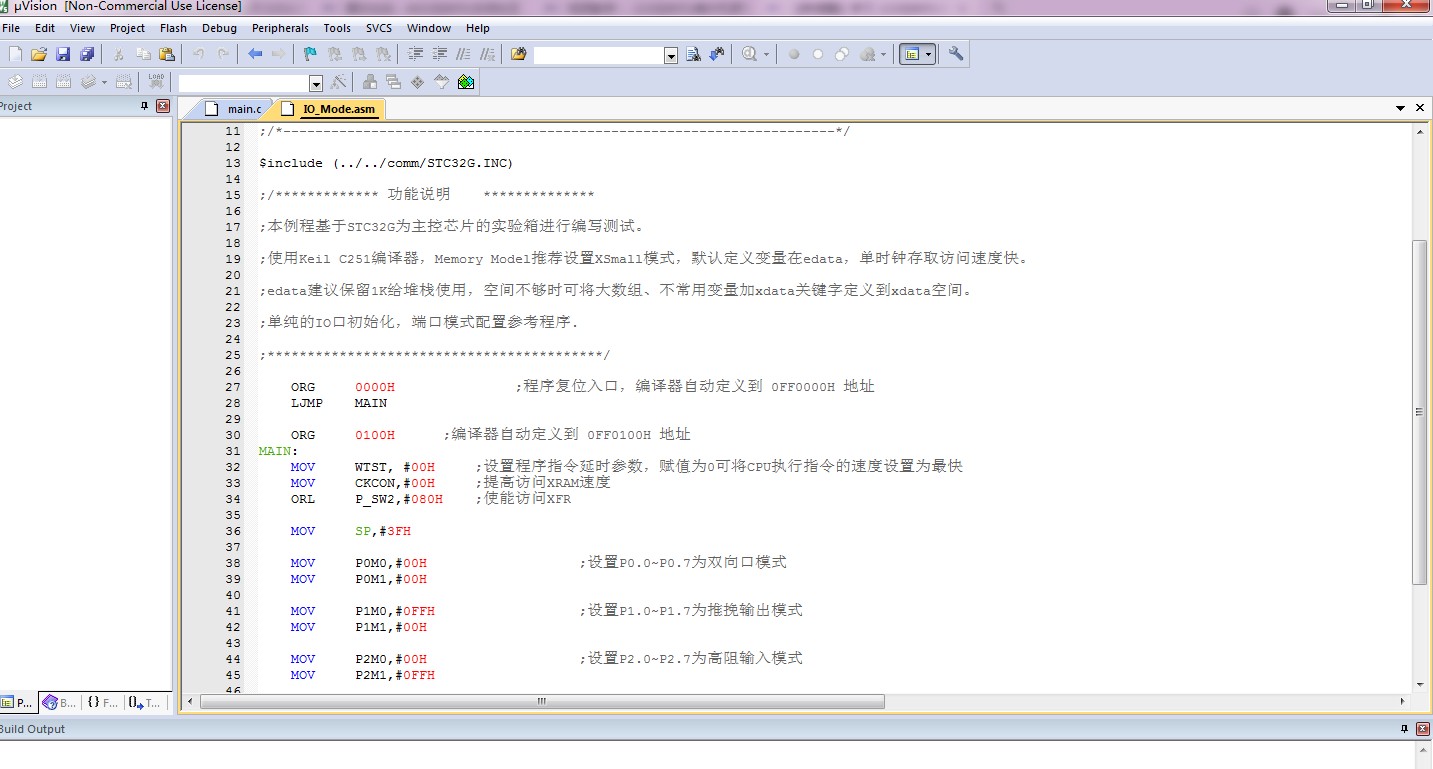Open the Flash menu
Image resolution: width=1433 pixels, height=769 pixels.
(173, 28)
